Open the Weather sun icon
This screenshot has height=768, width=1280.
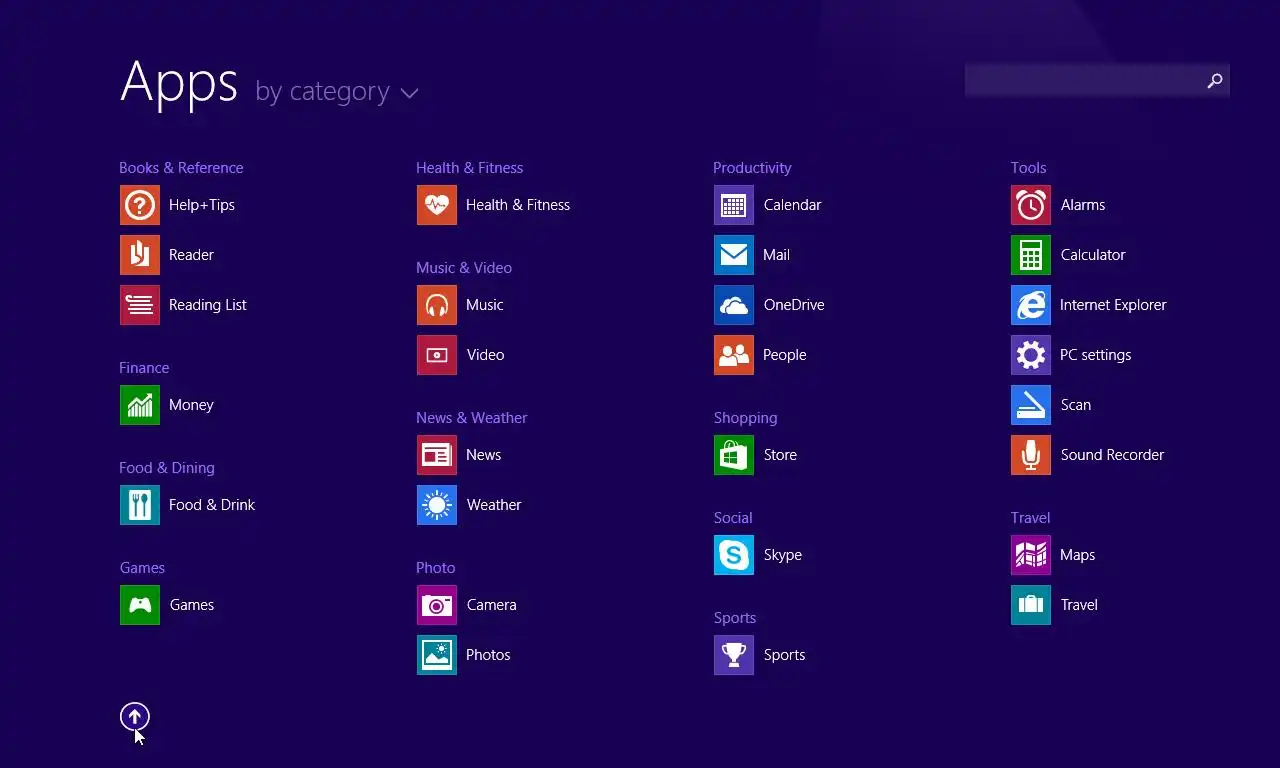click(x=437, y=505)
